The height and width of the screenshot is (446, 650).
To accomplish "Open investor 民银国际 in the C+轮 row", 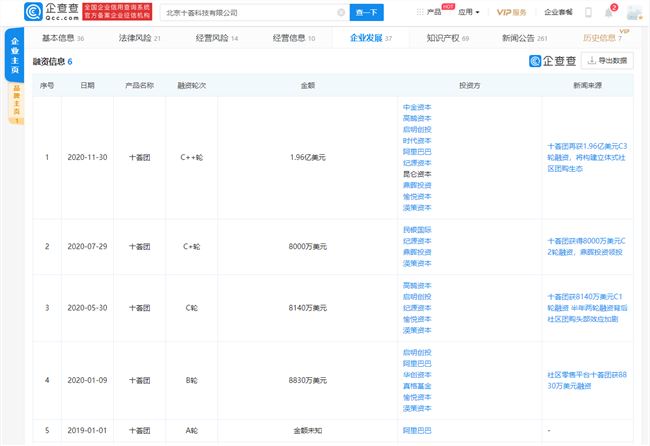I will 417,230.
